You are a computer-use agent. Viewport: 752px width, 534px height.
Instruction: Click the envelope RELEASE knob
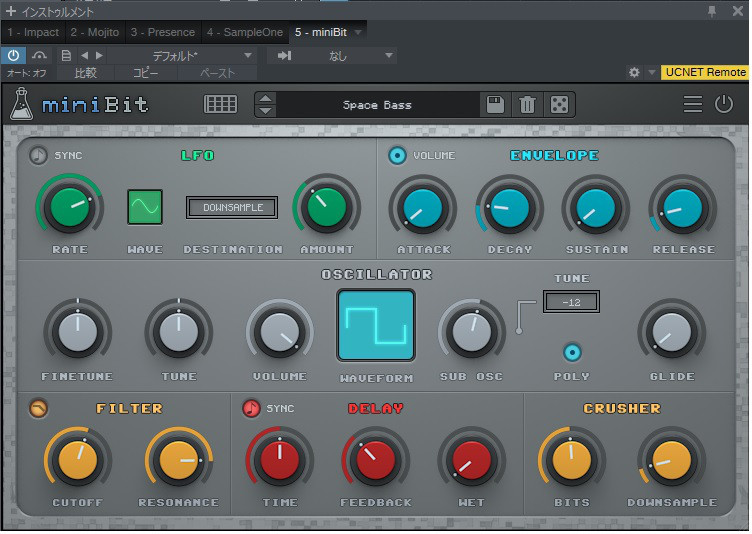(682, 208)
